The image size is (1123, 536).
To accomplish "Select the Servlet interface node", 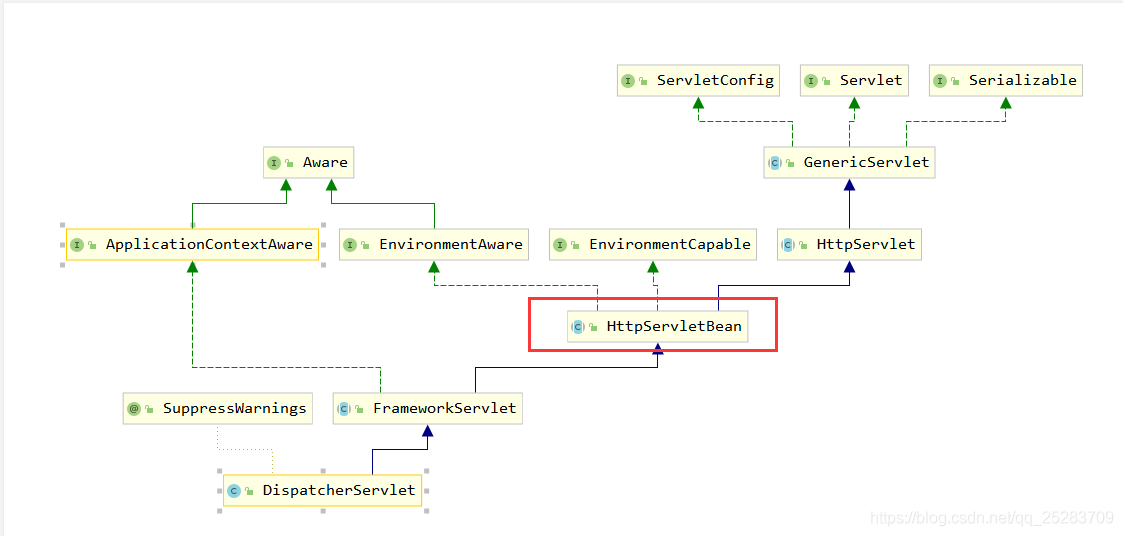I will (x=855, y=80).
